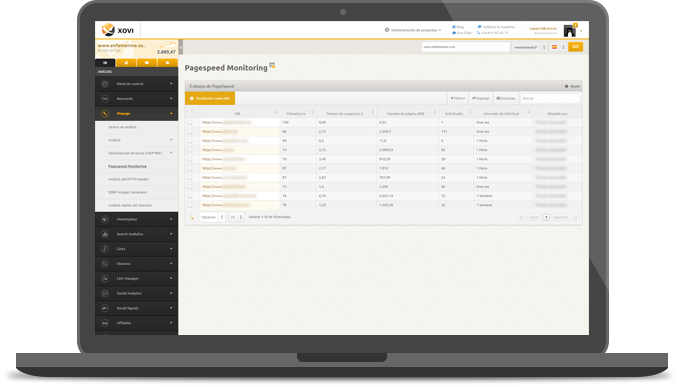Click the Siguiente pagination button
The image size is (678, 387).
pos(560,217)
